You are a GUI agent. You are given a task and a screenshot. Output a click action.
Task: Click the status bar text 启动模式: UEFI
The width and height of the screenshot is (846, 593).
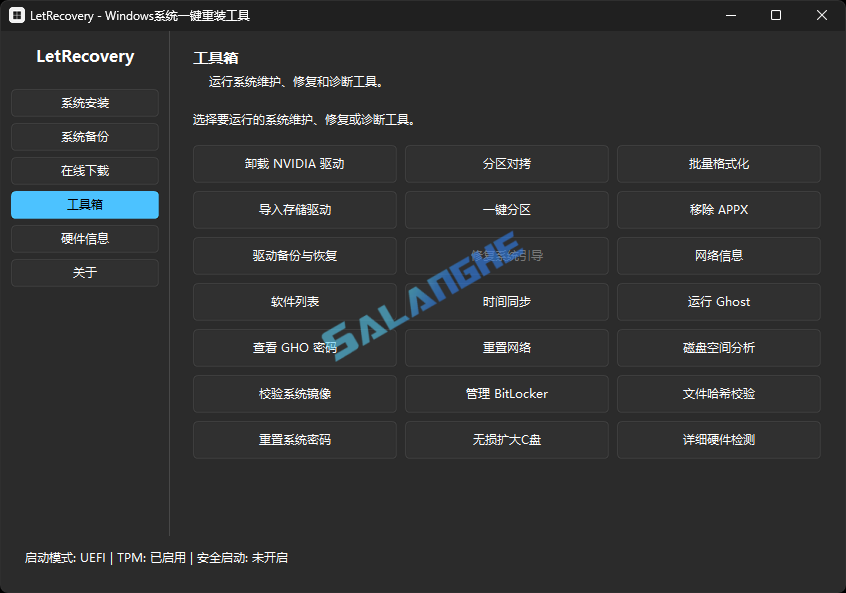pyautogui.click(x=65, y=558)
